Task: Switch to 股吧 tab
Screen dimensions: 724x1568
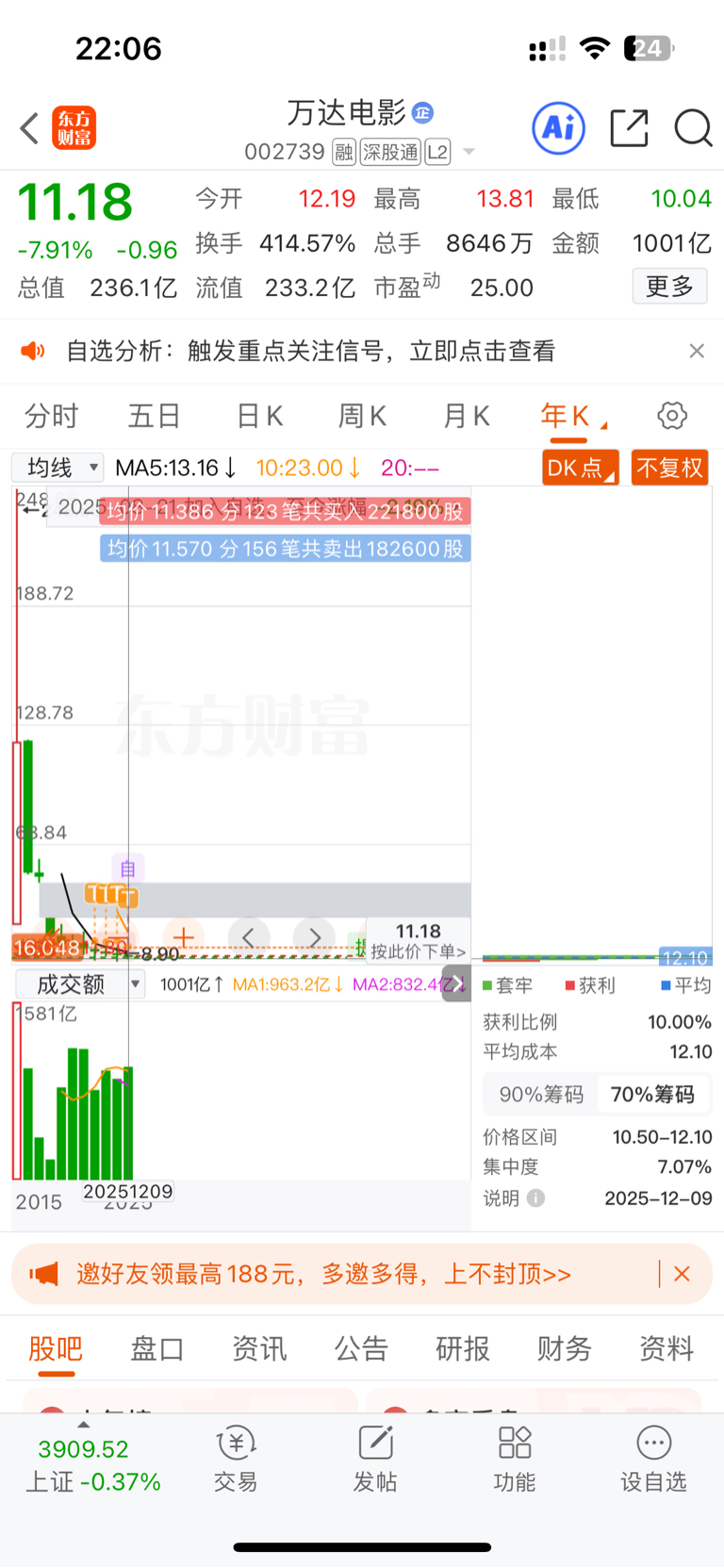Action: click(x=56, y=1349)
